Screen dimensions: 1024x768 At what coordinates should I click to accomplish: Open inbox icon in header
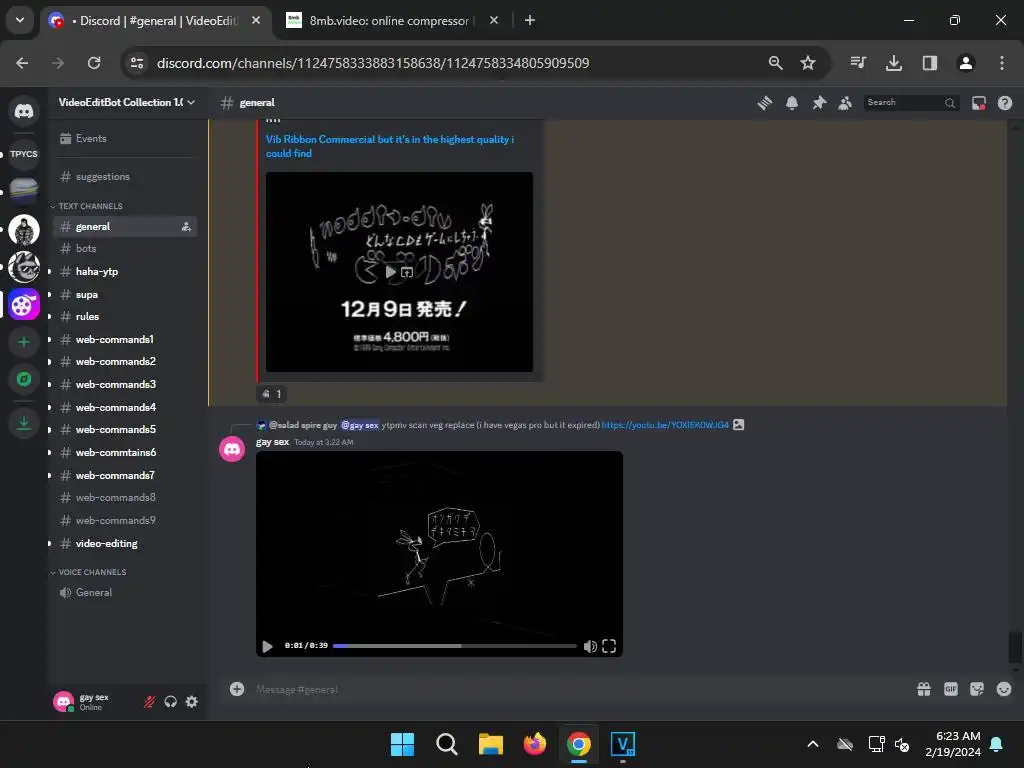[978, 103]
